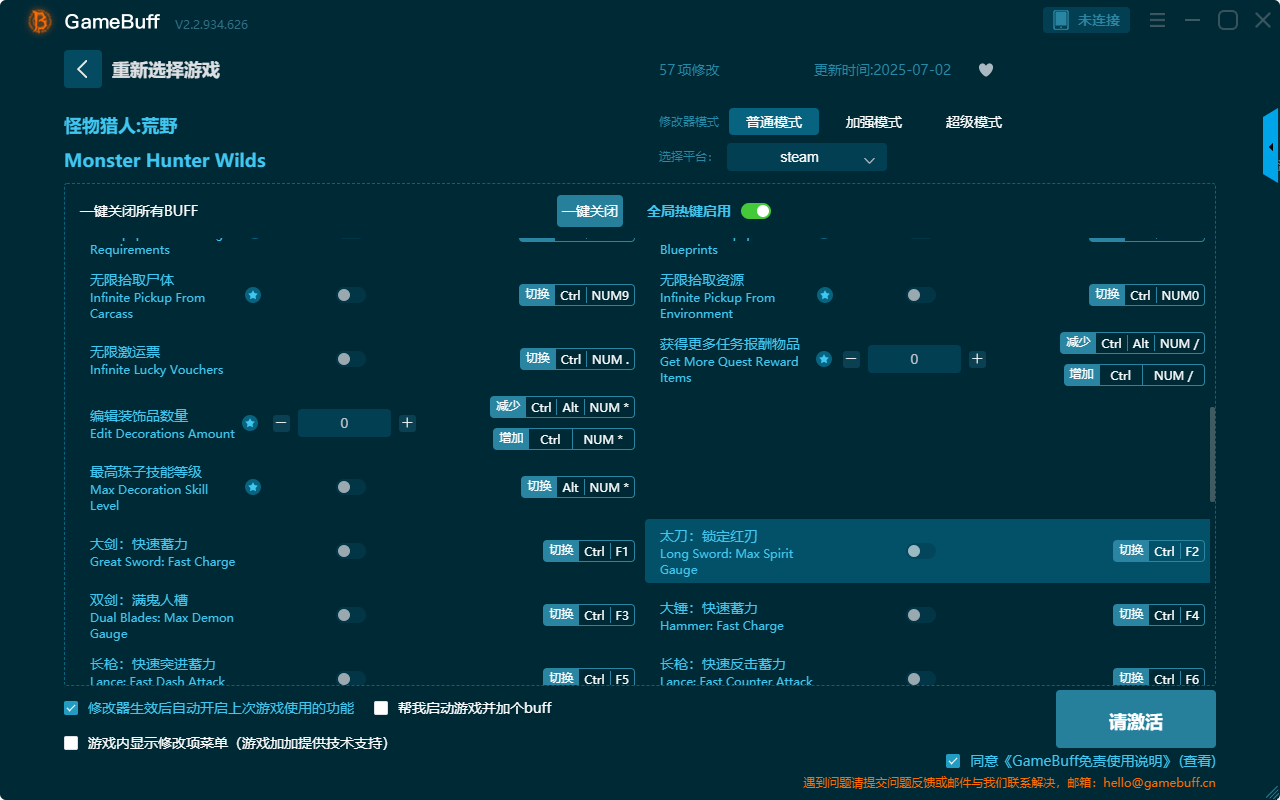Click the 一键关闭 button

coord(590,211)
